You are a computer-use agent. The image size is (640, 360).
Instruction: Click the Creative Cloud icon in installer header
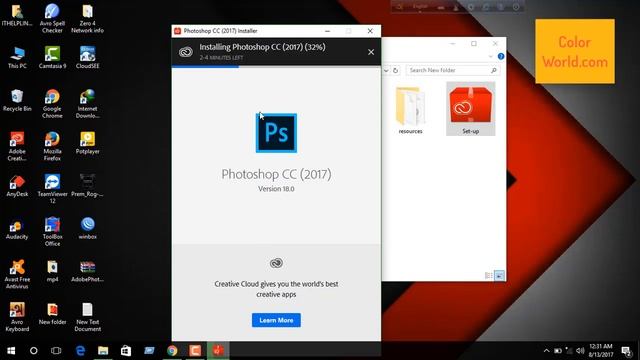click(186, 52)
